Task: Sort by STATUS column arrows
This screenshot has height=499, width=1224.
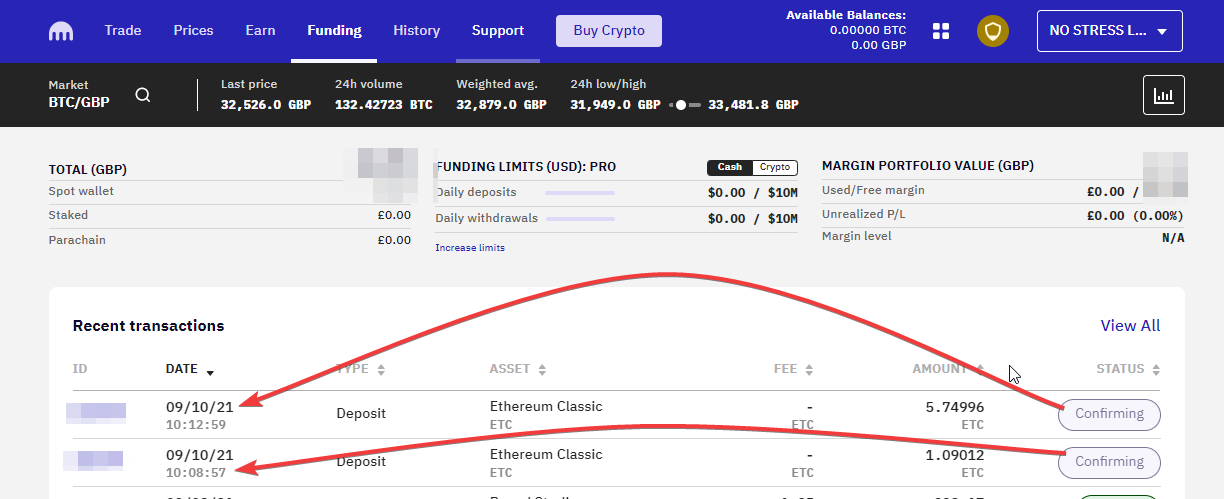Action: click(1155, 370)
